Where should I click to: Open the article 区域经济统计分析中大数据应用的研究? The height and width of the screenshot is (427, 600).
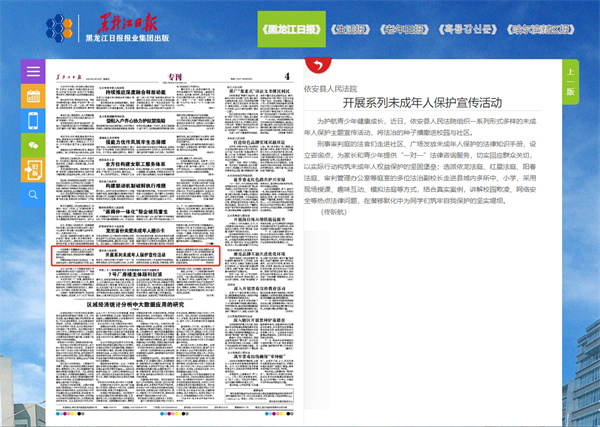(x=135, y=305)
